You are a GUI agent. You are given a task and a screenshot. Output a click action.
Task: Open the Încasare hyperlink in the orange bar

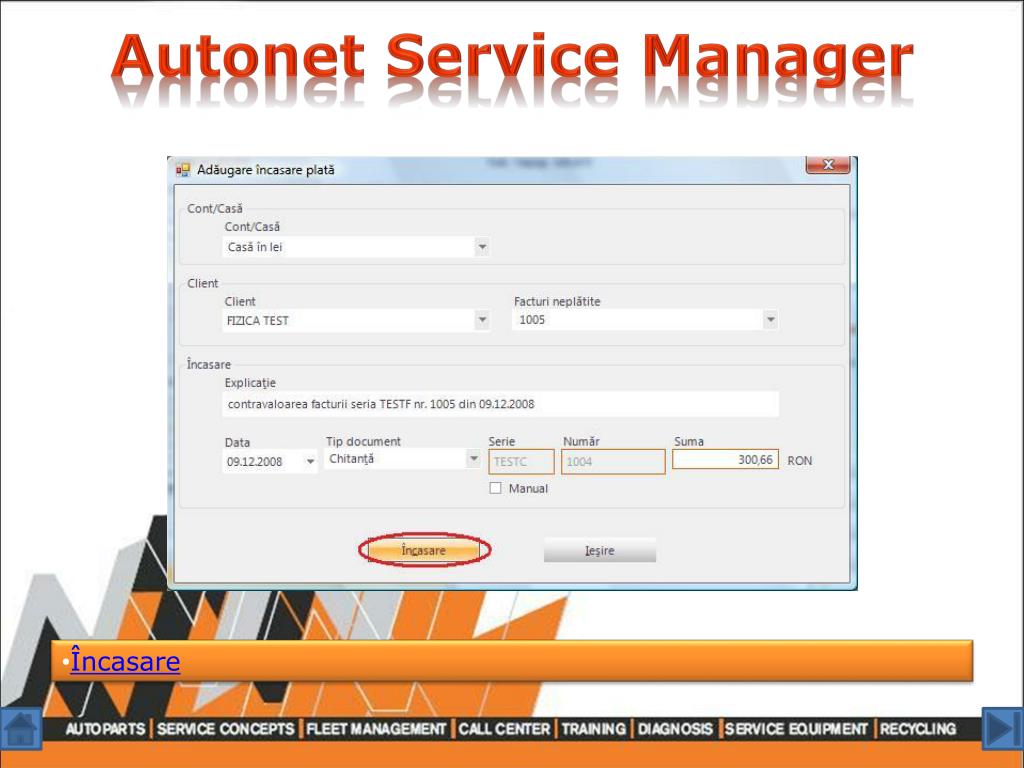click(125, 661)
